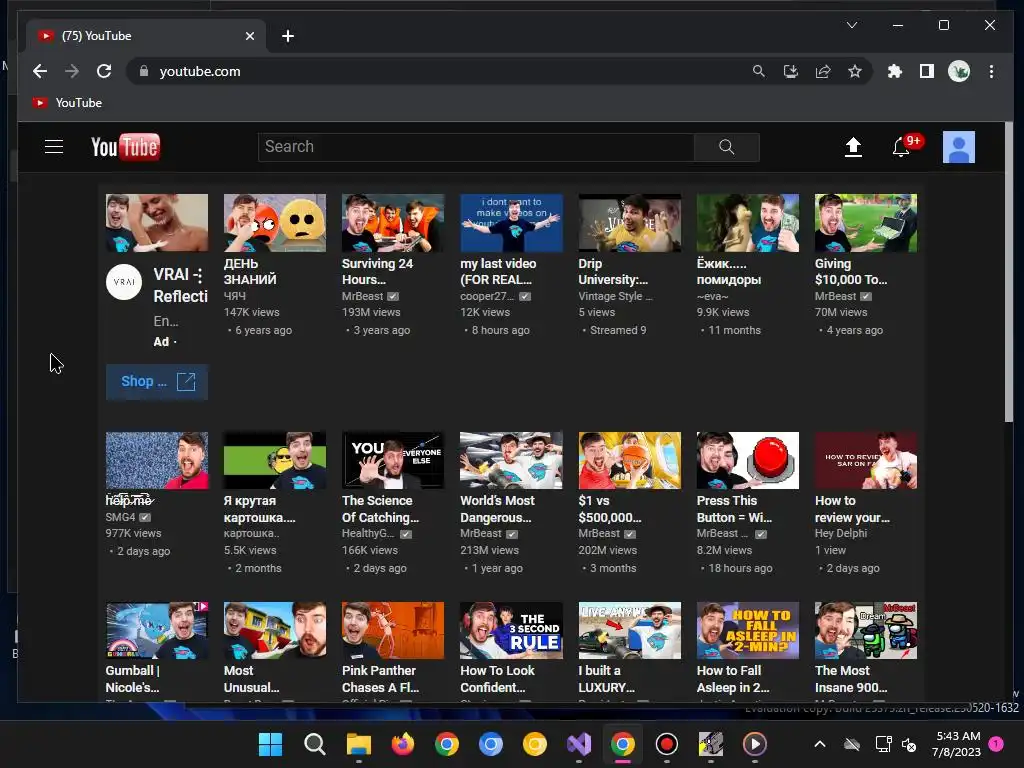Open Giving $10,000 video thumbnail

[x=866, y=223]
